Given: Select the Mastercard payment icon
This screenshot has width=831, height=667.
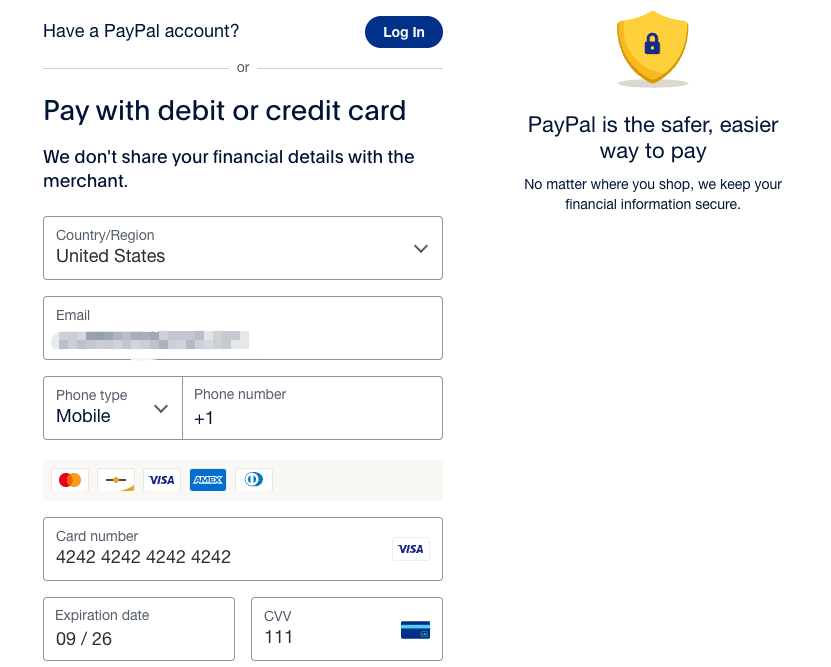Looking at the screenshot, I should pyautogui.click(x=69, y=480).
